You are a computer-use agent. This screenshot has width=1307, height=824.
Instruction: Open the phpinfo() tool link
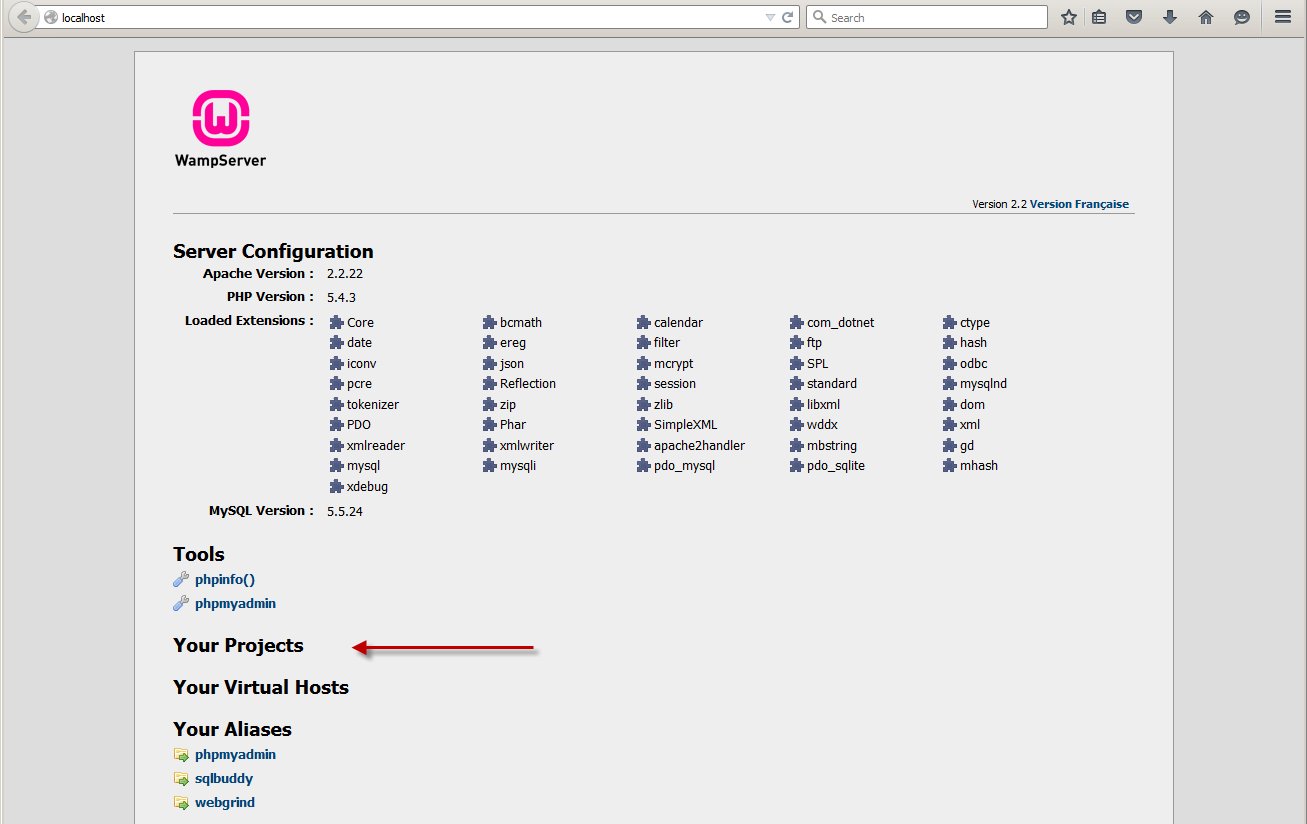225,579
